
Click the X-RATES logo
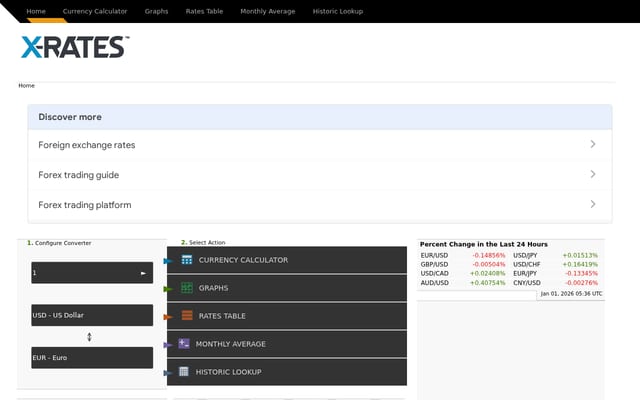(75, 47)
